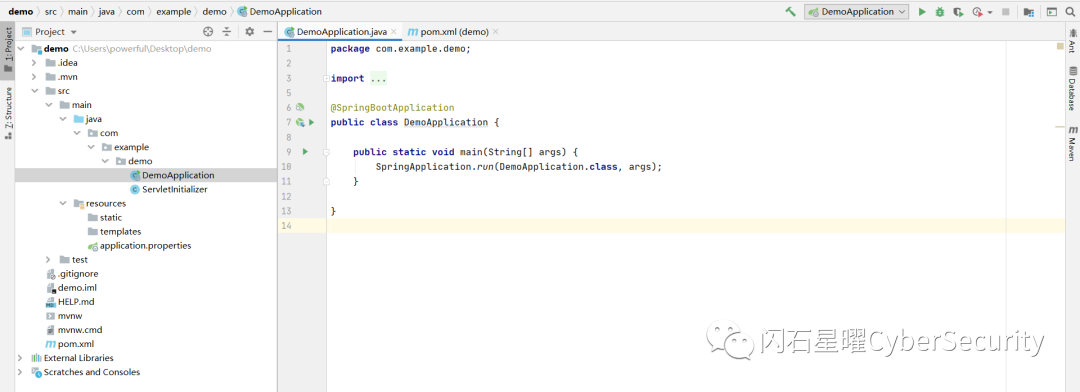The height and width of the screenshot is (392, 1080).
Task: Expand the test folder
Action: coord(48,260)
